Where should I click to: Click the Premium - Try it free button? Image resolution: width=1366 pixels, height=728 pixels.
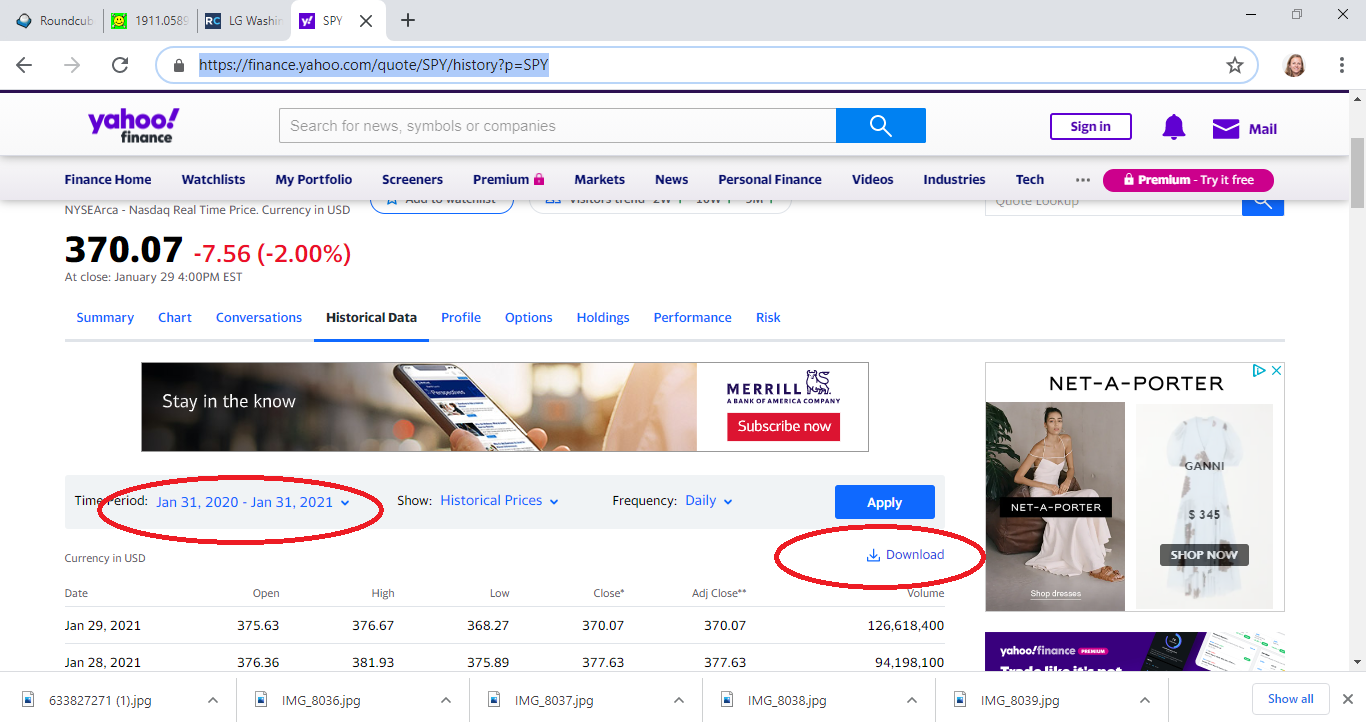(x=1188, y=180)
